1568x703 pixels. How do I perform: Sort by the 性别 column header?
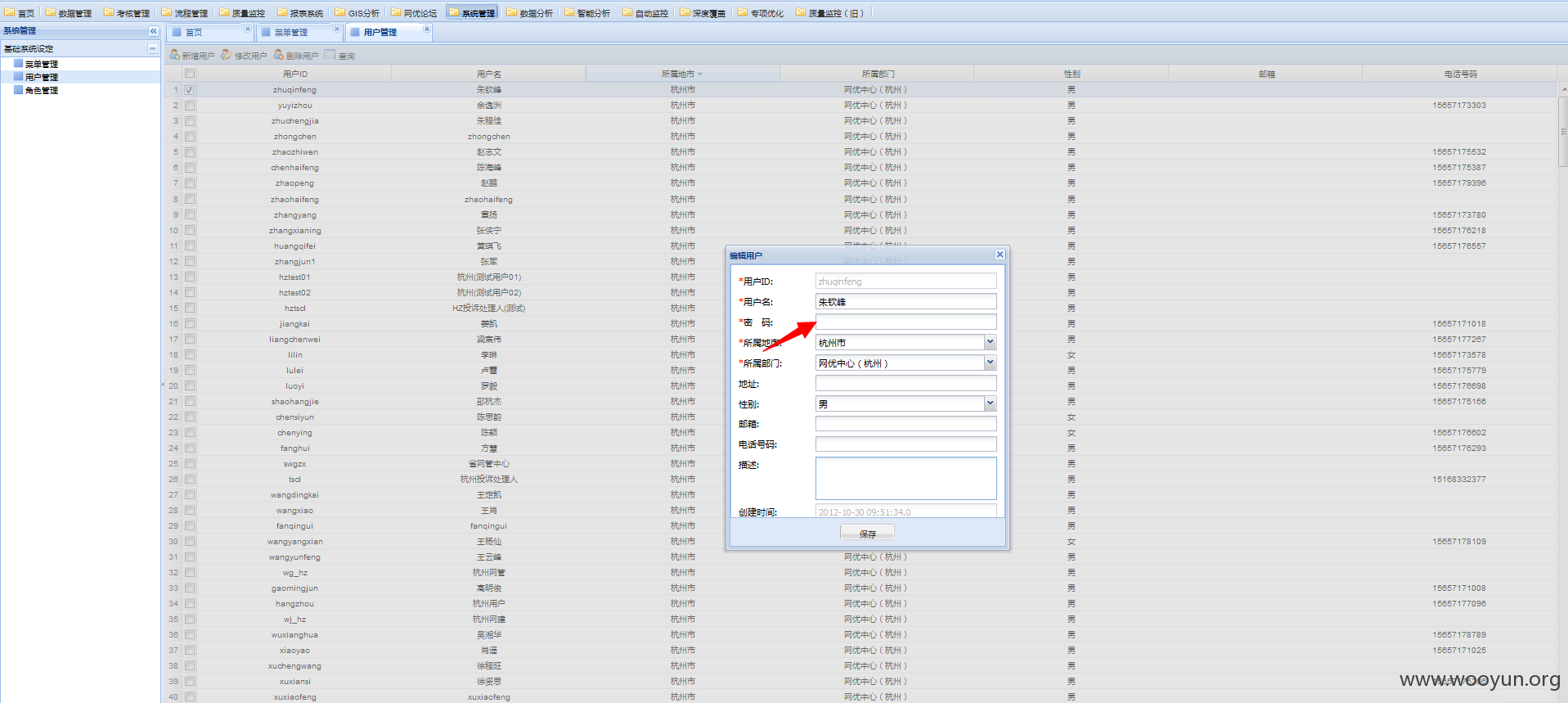[x=1072, y=74]
